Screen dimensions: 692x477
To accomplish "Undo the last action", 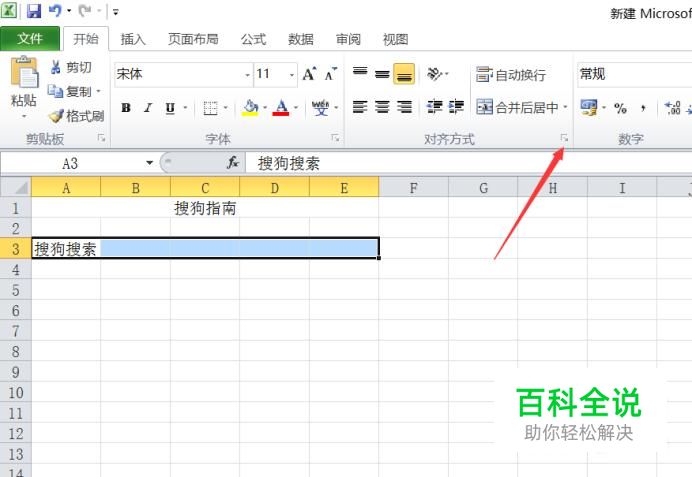I will 55,11.
